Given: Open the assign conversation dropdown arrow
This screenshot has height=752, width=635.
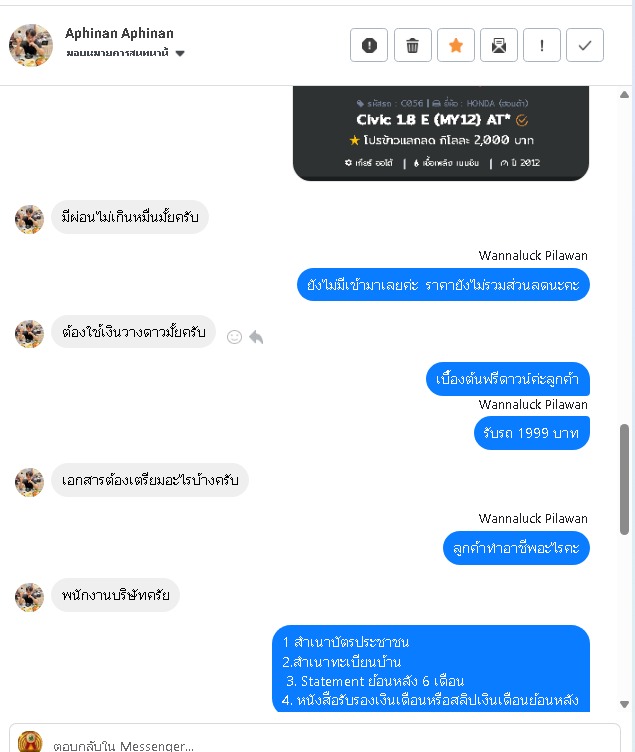Looking at the screenshot, I should [x=180, y=53].
